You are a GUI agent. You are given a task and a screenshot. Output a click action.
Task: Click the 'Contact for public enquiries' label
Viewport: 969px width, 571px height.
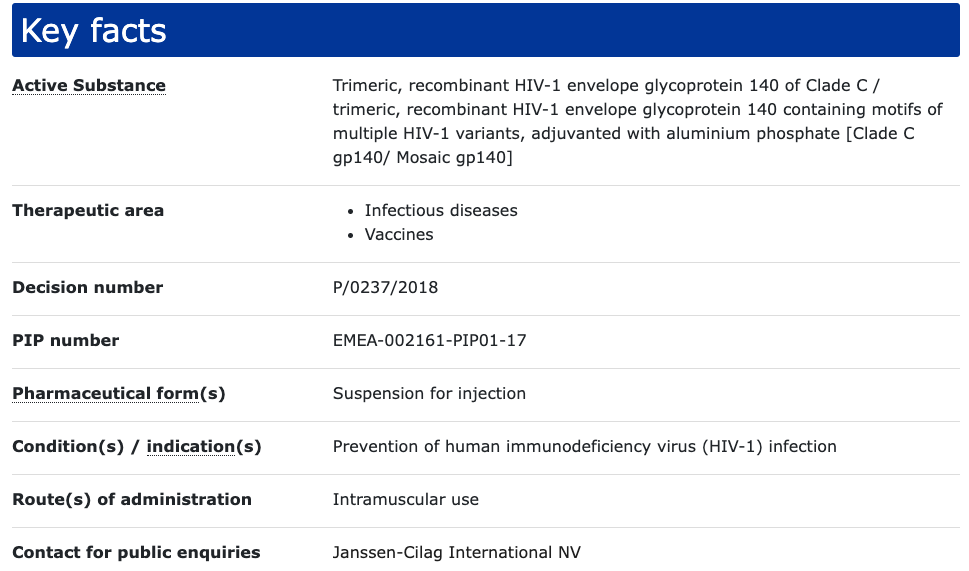(136, 553)
